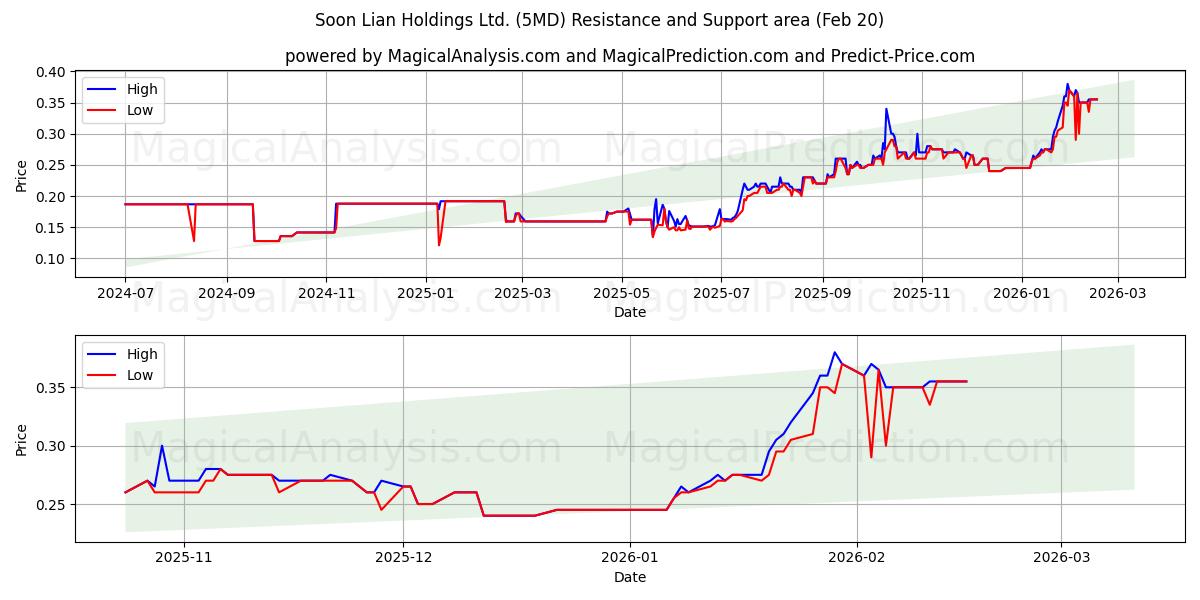Click the '2025-03' x-axis label in top chart

tap(523, 295)
